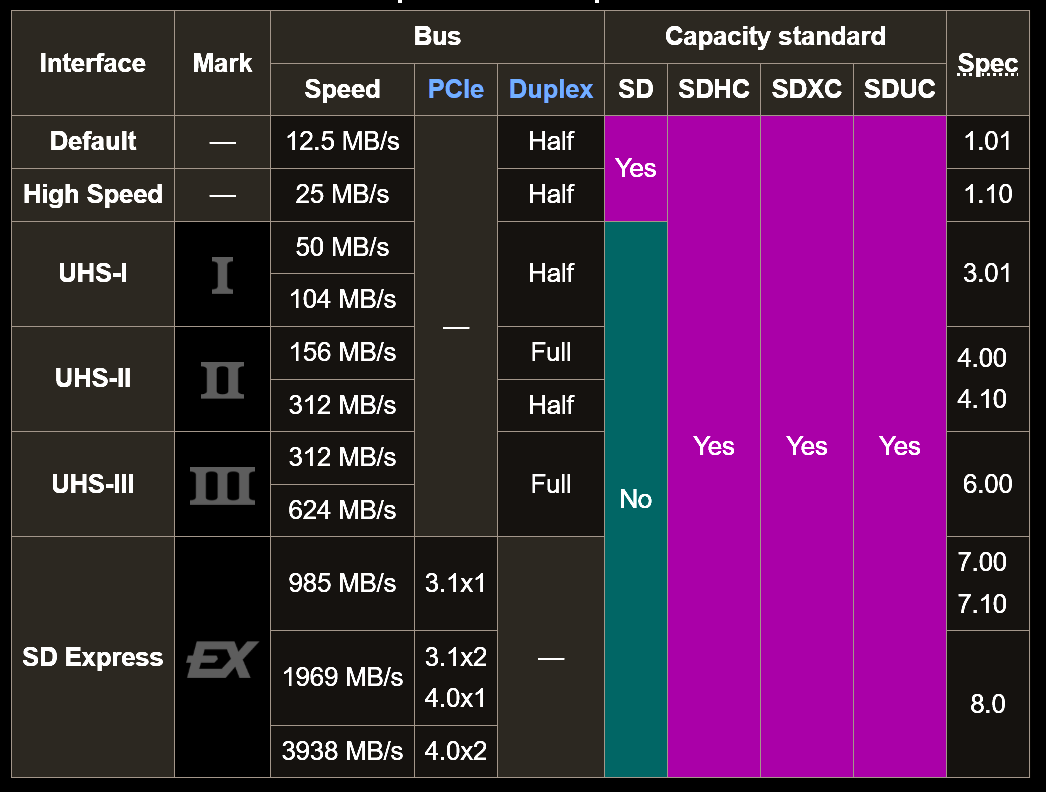This screenshot has width=1046, height=792.
Task: Select spec version 4.10
Action: pos(982,399)
